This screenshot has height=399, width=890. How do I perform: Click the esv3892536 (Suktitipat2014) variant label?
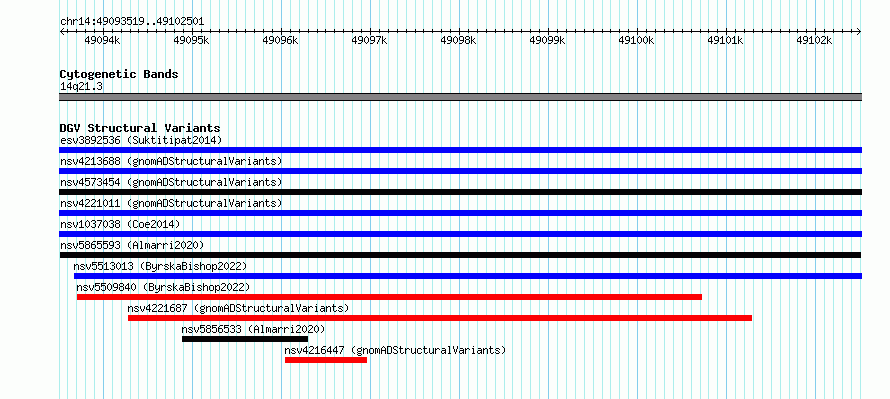click(141, 140)
